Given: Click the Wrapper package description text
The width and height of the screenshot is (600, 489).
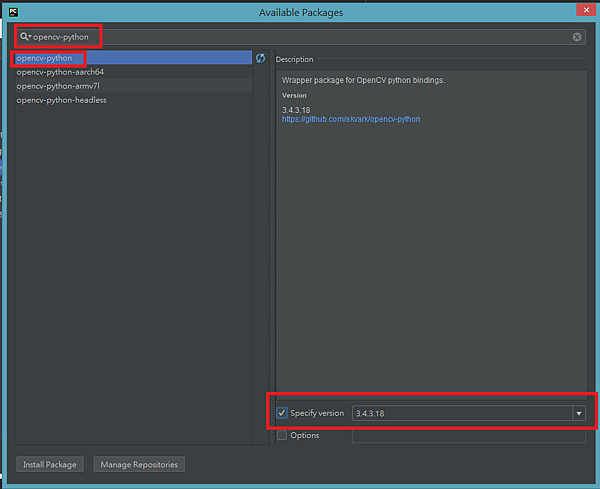Looking at the screenshot, I should point(364,80).
